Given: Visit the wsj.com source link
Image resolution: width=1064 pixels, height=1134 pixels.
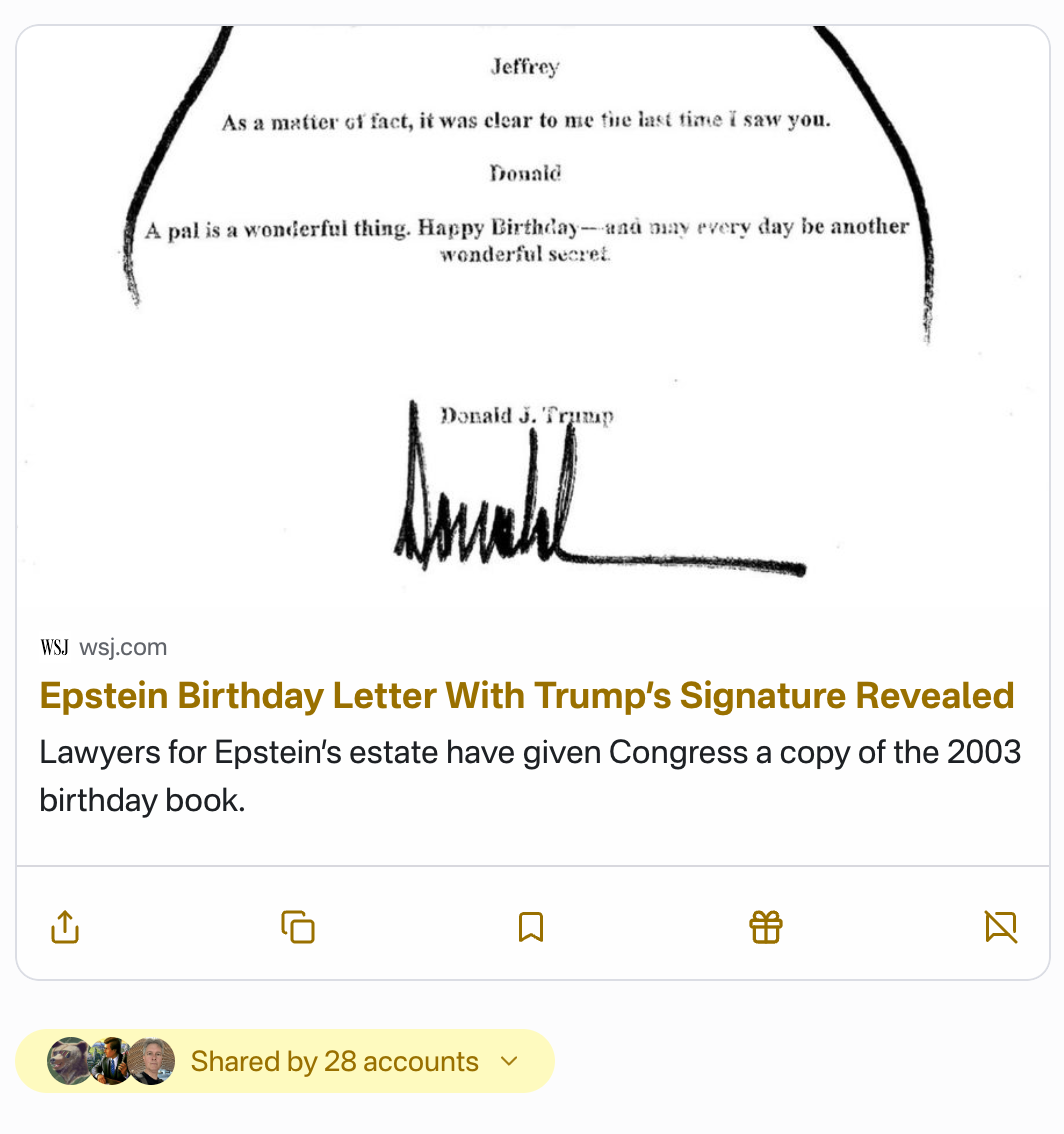Looking at the screenshot, I should point(123,648).
